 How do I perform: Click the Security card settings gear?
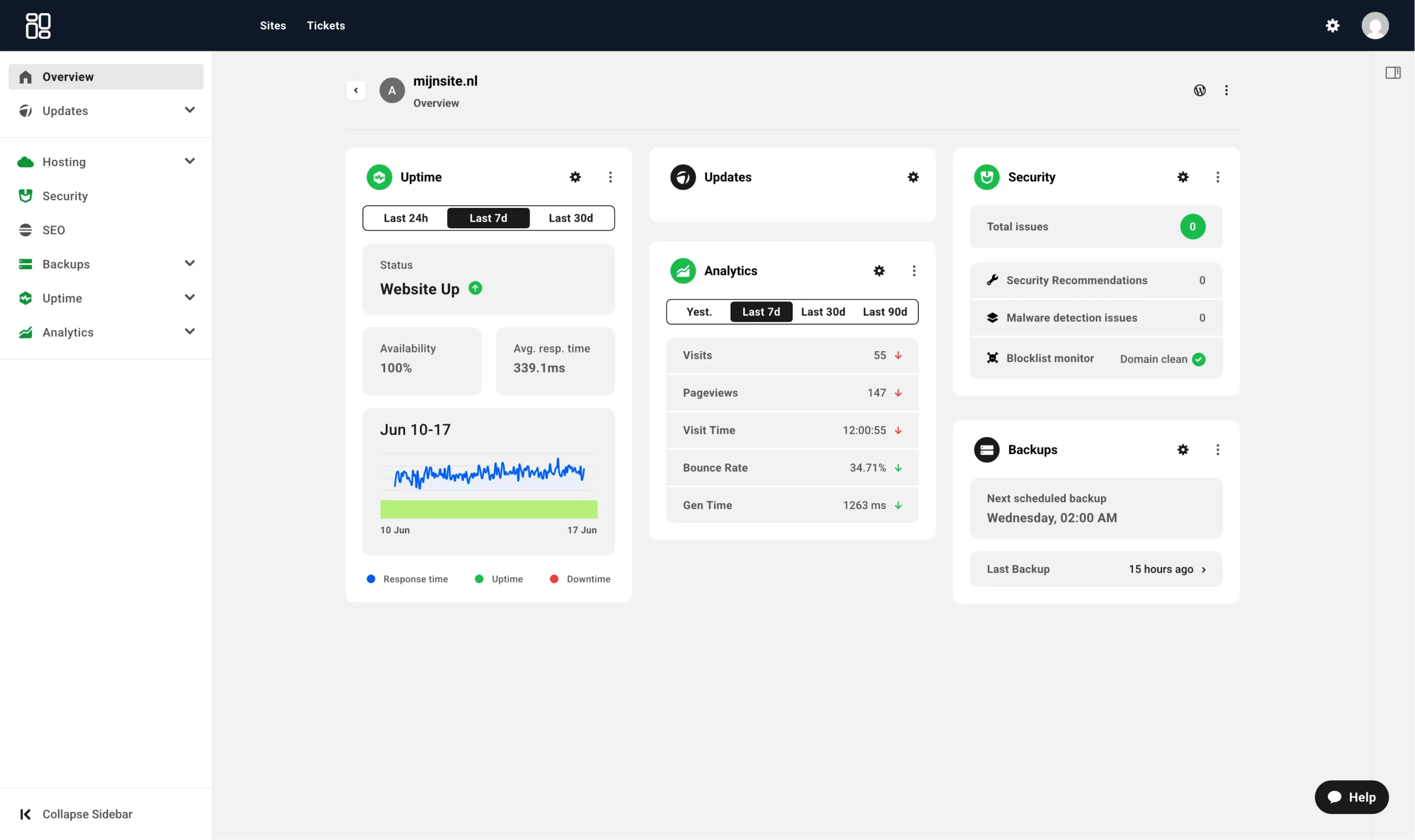[1182, 177]
